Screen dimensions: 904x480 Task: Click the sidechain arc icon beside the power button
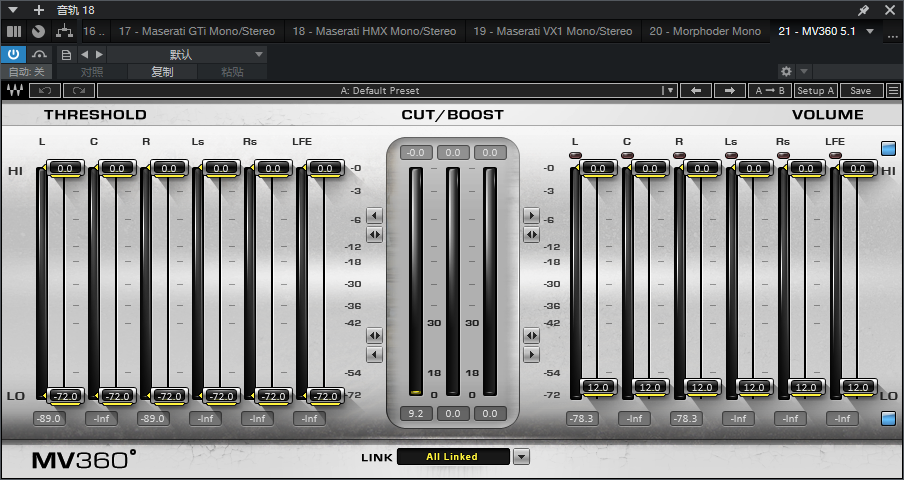click(40, 55)
